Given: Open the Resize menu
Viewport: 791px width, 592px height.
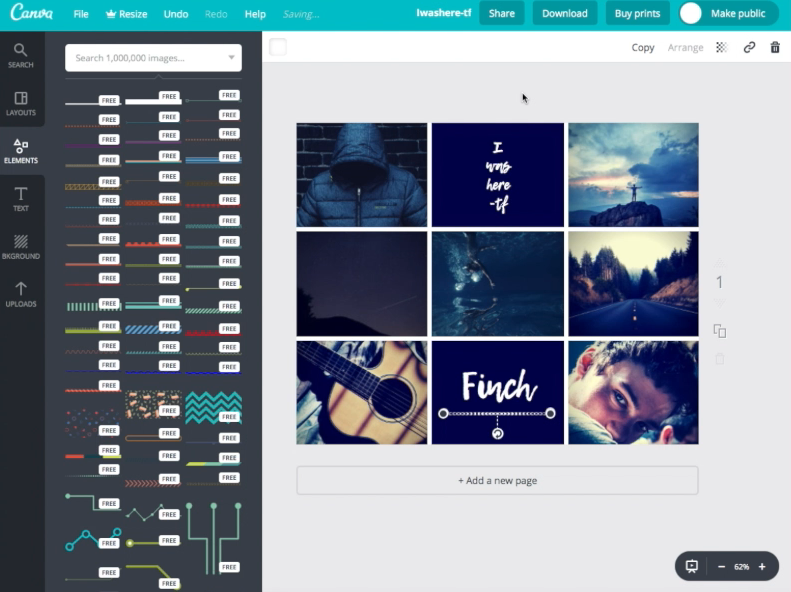Looking at the screenshot, I should [126, 14].
